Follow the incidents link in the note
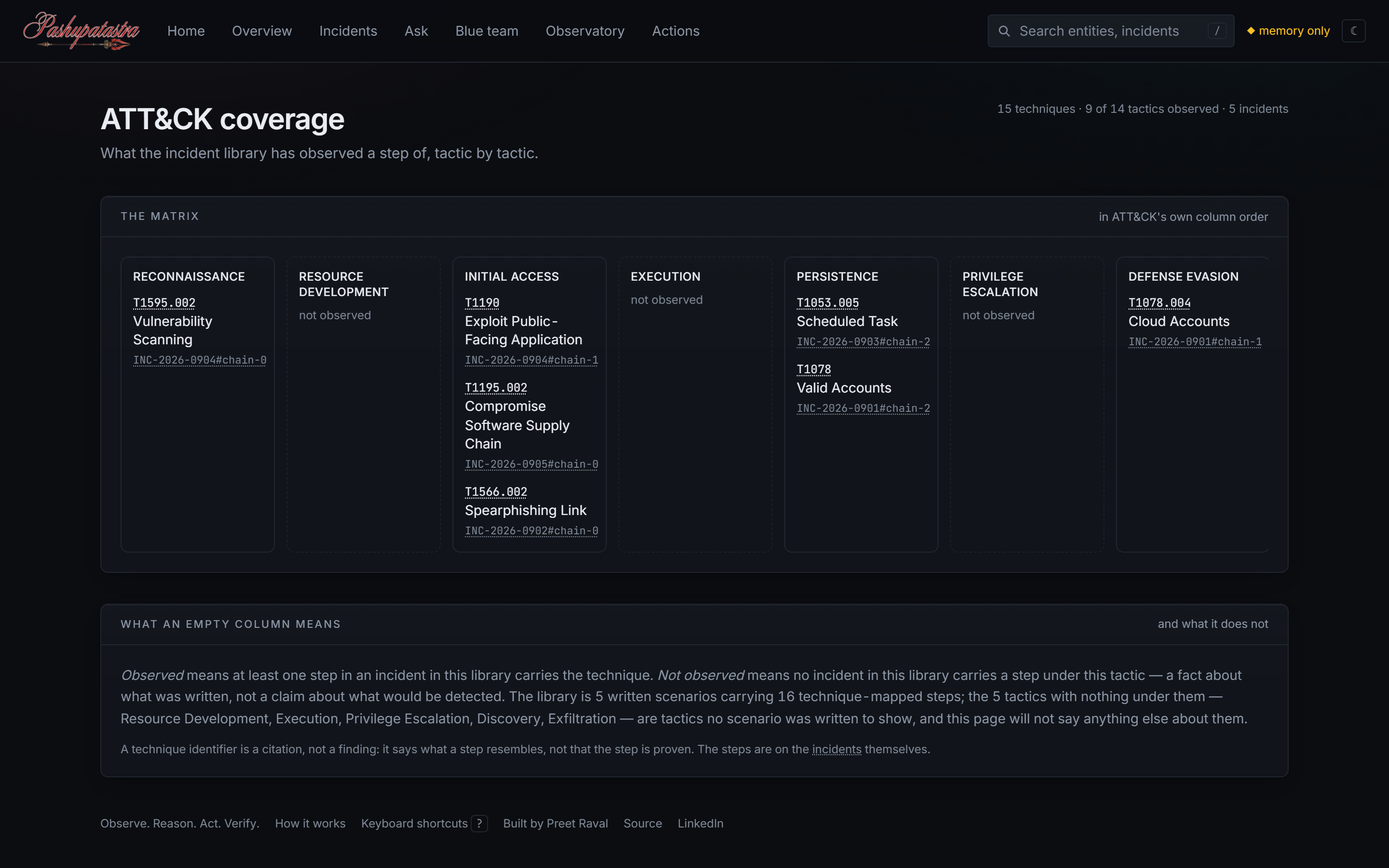The height and width of the screenshot is (868, 1389). (x=836, y=749)
